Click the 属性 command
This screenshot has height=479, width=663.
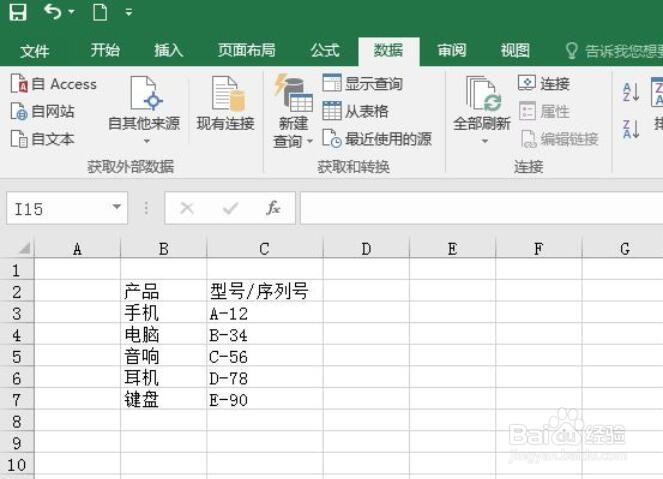point(544,111)
